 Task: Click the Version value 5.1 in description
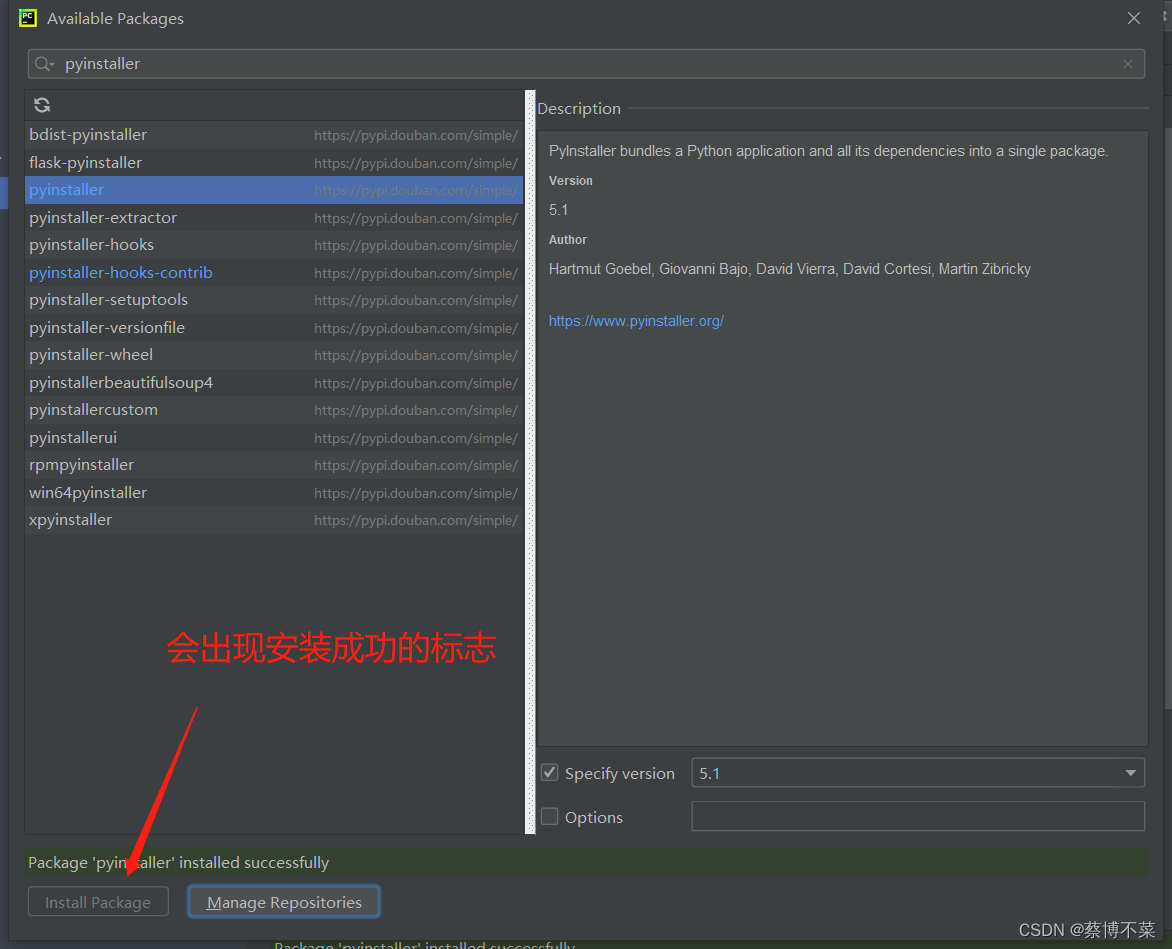[x=558, y=210]
